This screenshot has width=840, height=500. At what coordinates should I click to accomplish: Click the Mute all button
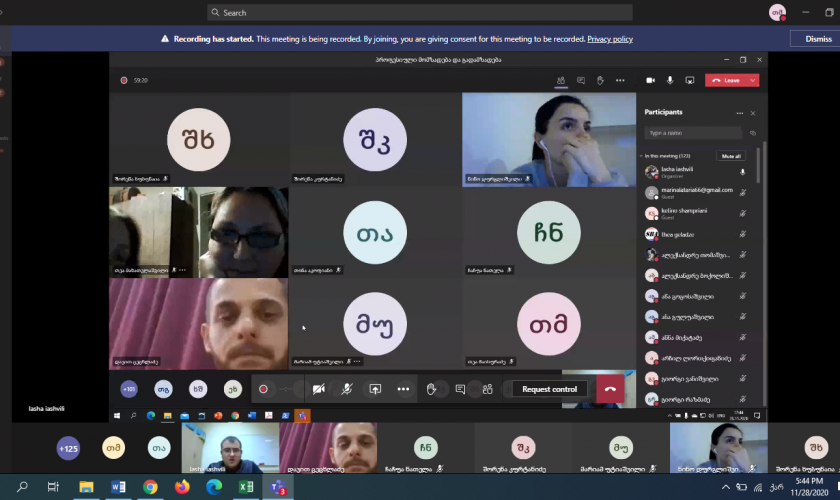[x=731, y=156]
